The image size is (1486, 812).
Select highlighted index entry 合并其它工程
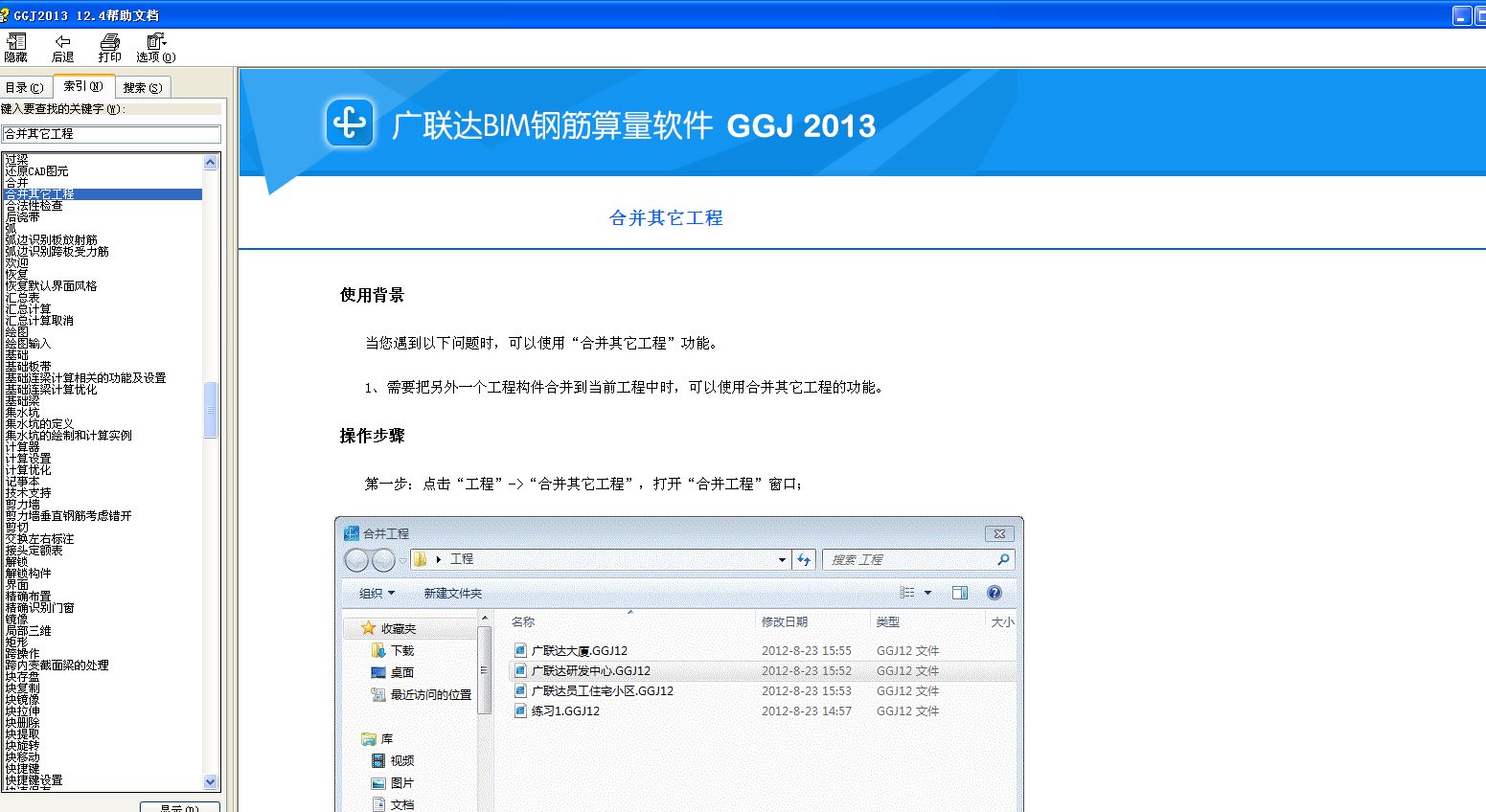[103, 194]
